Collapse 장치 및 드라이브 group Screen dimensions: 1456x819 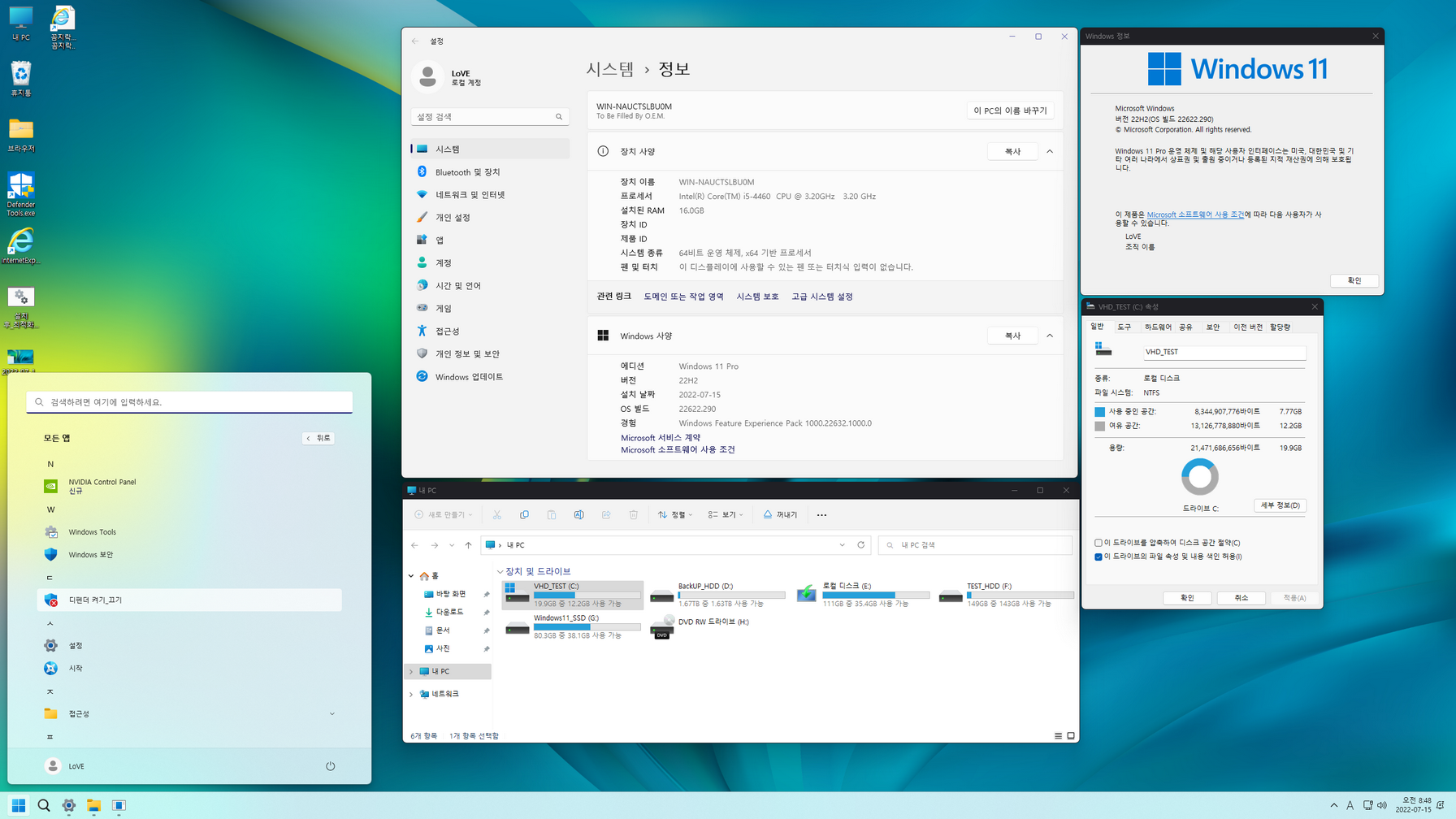(x=500, y=572)
